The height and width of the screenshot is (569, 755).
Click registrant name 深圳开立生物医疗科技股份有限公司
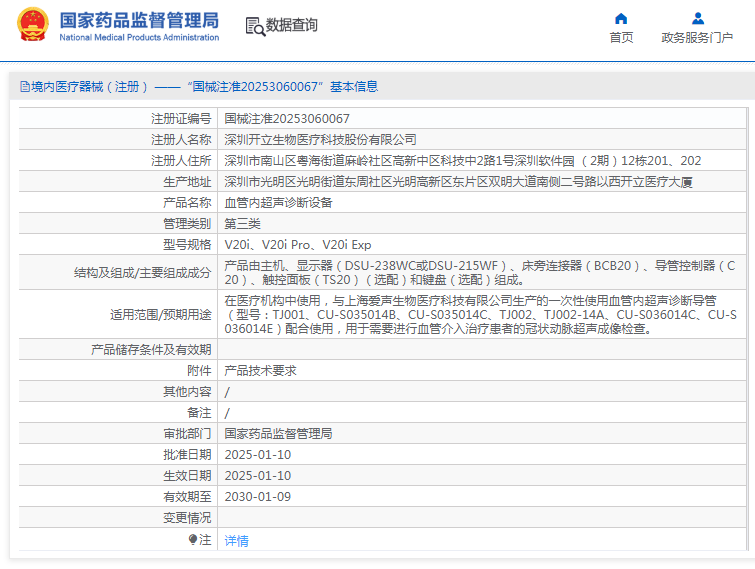[x=320, y=140]
